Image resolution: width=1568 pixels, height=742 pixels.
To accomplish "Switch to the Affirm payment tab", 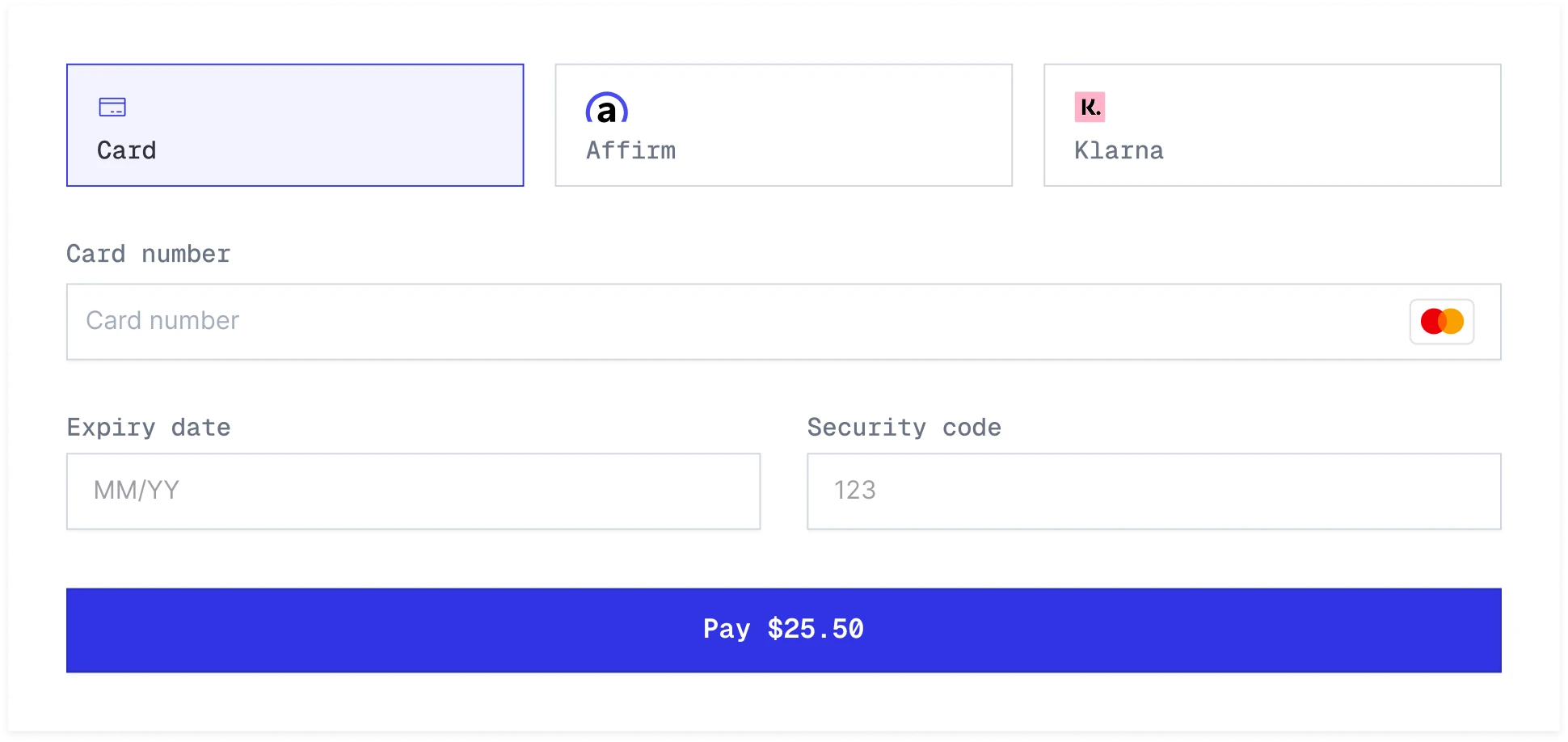I will pos(783,125).
